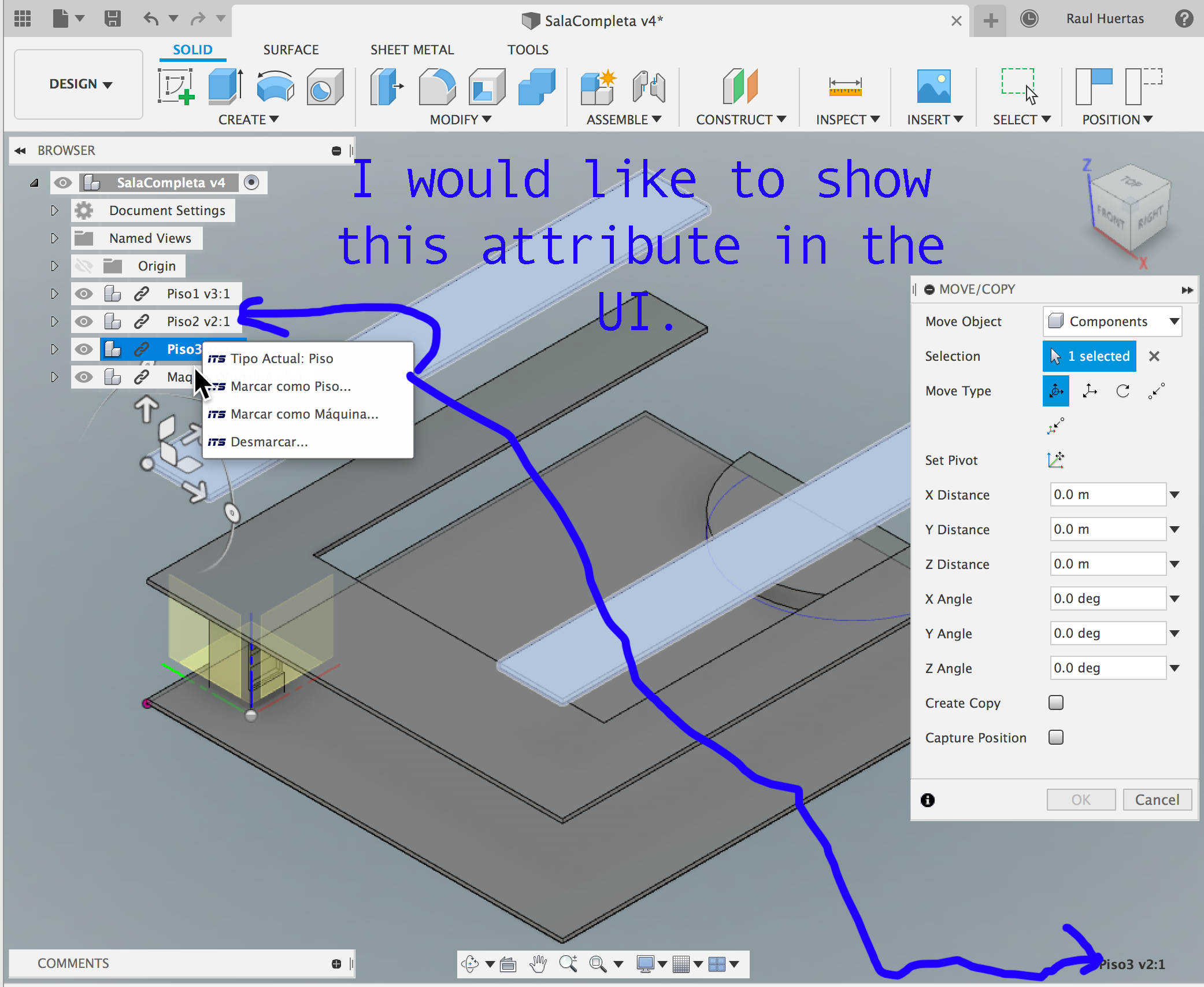
Task: Expand the Piso2 v2:1 tree item
Action: (x=54, y=321)
